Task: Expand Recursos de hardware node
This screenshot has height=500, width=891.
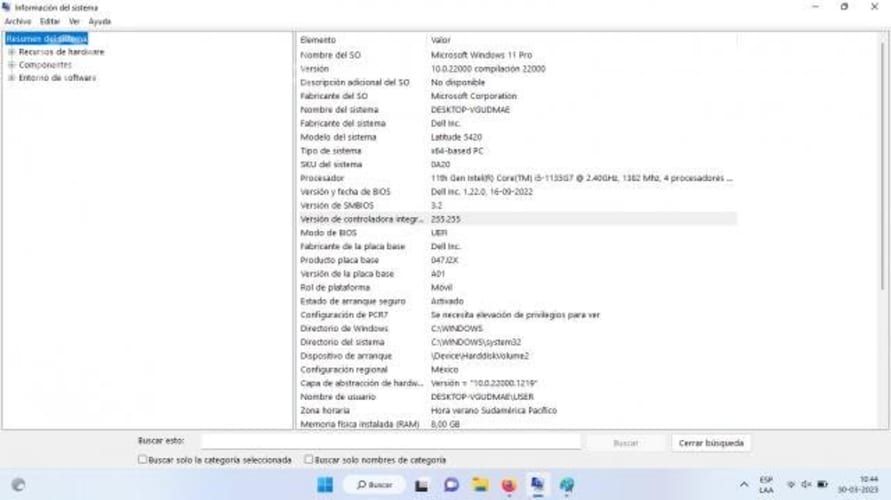Action: click(11, 52)
